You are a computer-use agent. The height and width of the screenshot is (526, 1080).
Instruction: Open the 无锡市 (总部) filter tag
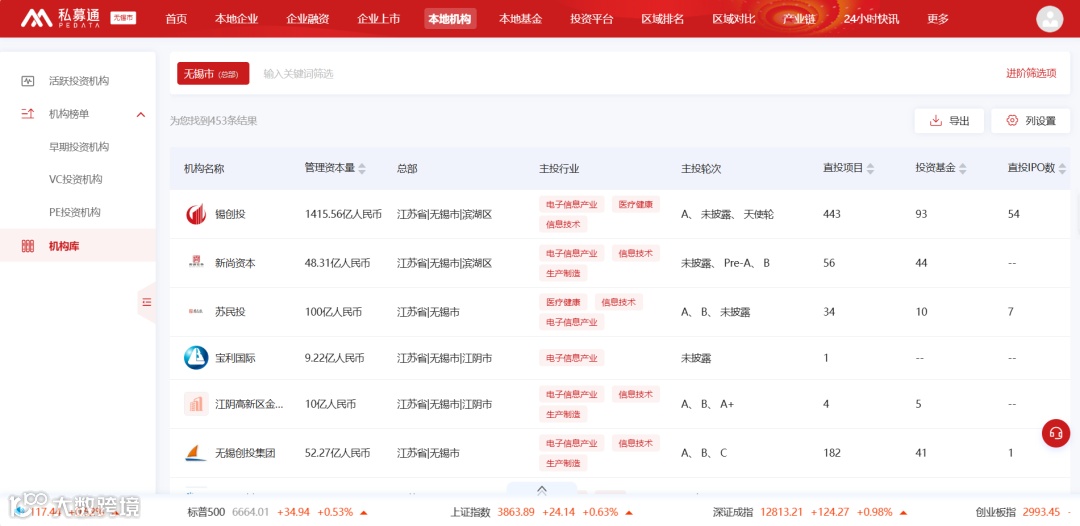(213, 74)
